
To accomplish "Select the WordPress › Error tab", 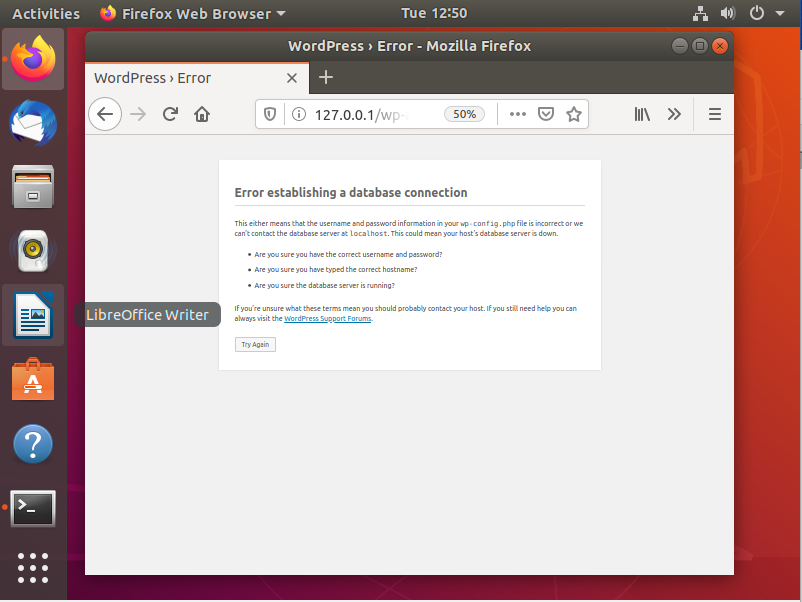I will (x=197, y=78).
